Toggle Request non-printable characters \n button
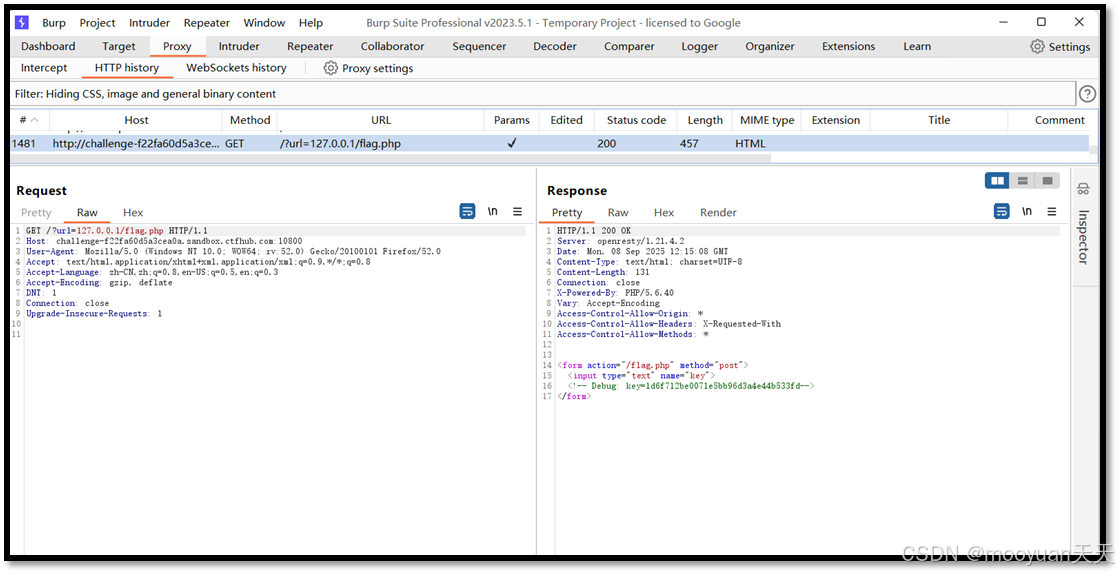 click(492, 211)
